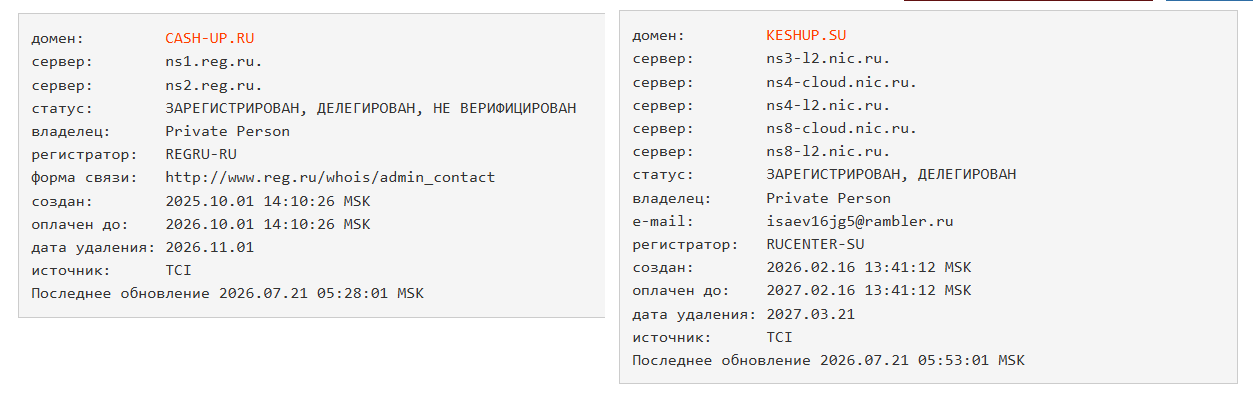Click the Последнее обновление 05:53:01 MSK line
Screen dimensions: 1253x395
(828, 359)
